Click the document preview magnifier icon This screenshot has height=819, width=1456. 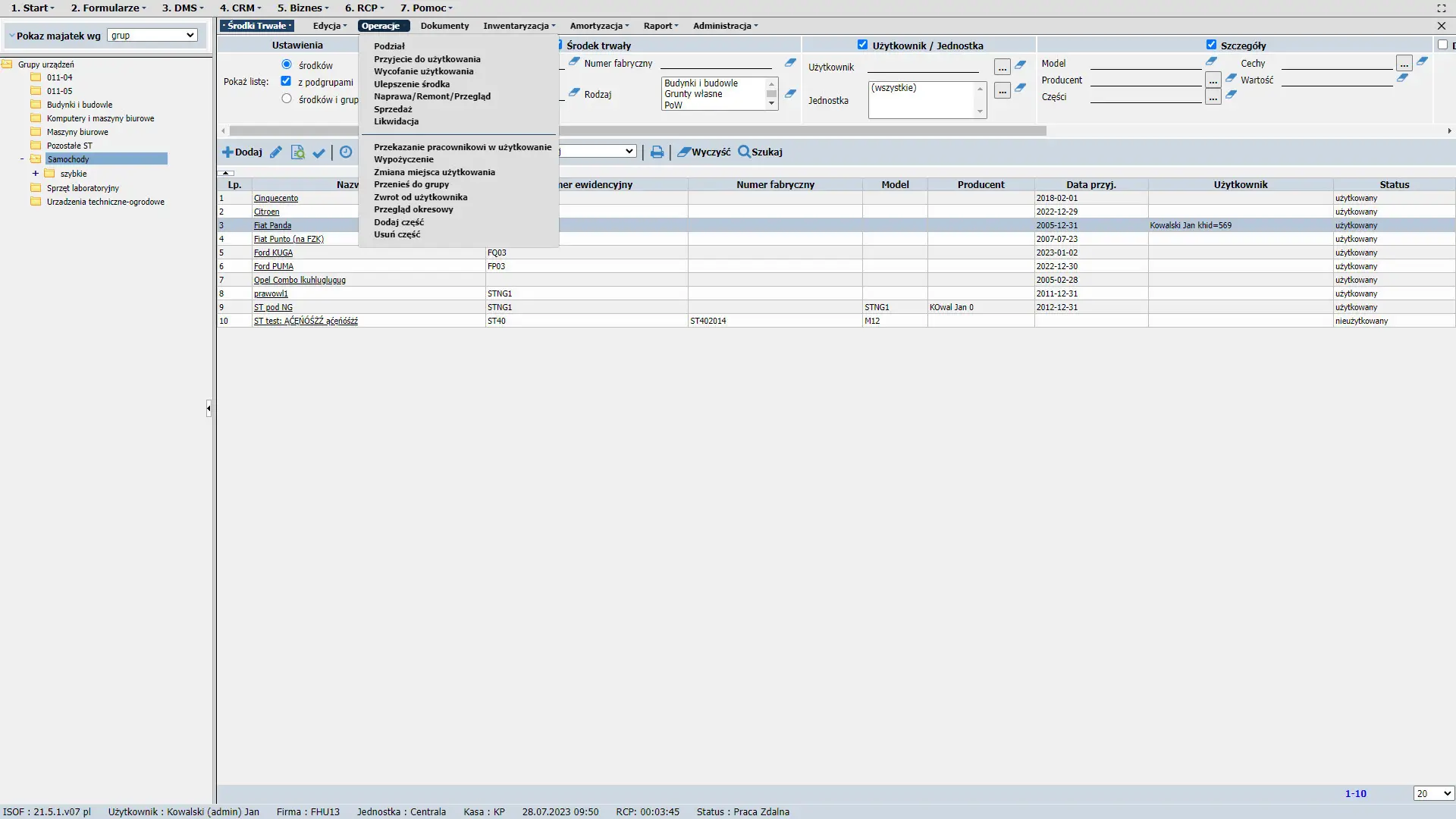(297, 152)
